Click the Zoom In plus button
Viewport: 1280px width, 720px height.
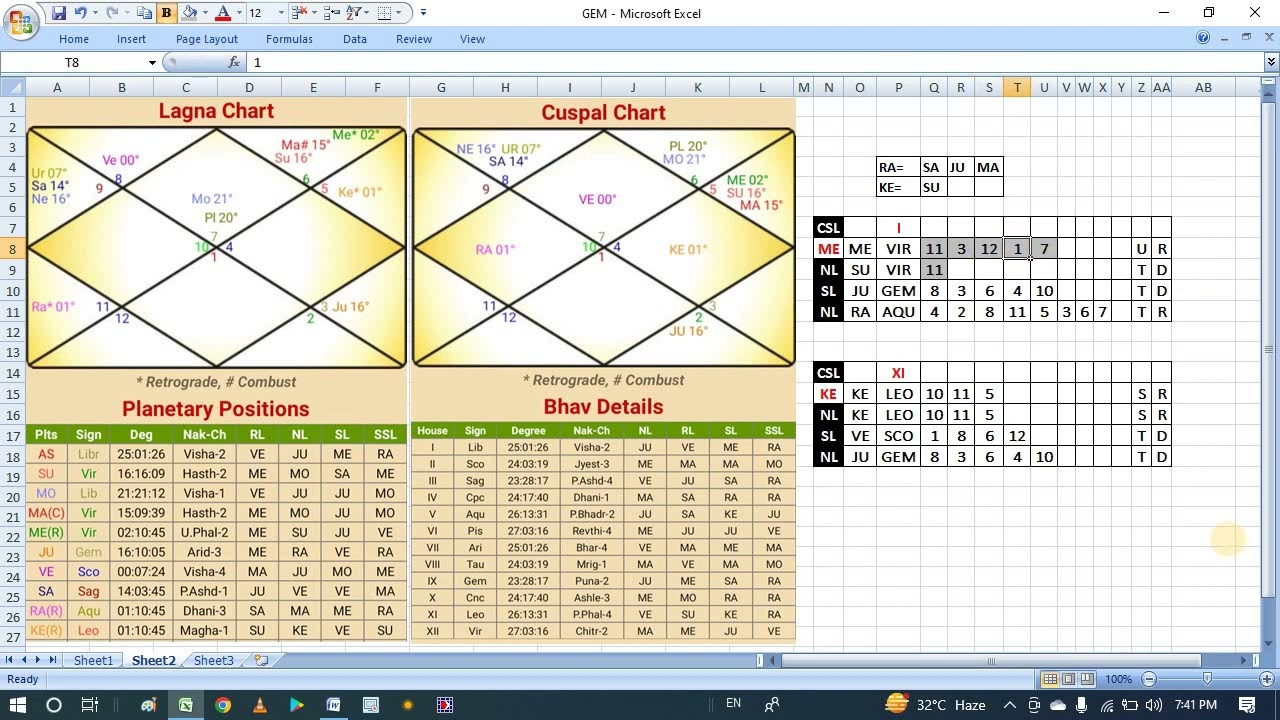click(1265, 679)
